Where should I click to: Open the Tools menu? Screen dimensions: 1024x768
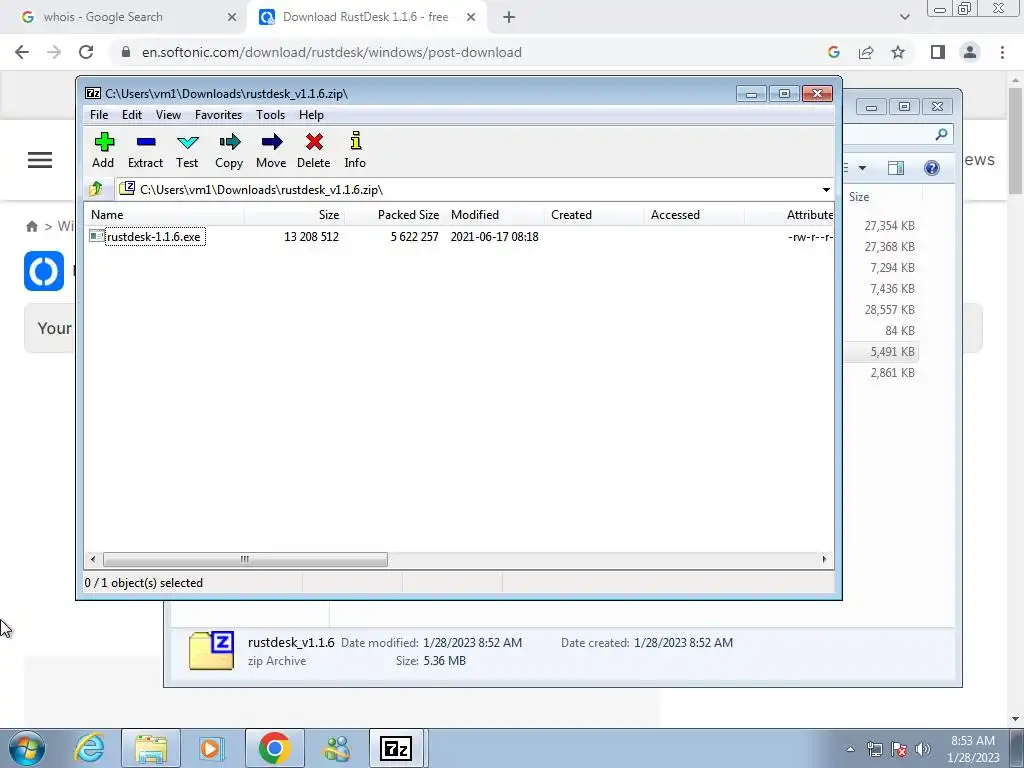point(270,115)
